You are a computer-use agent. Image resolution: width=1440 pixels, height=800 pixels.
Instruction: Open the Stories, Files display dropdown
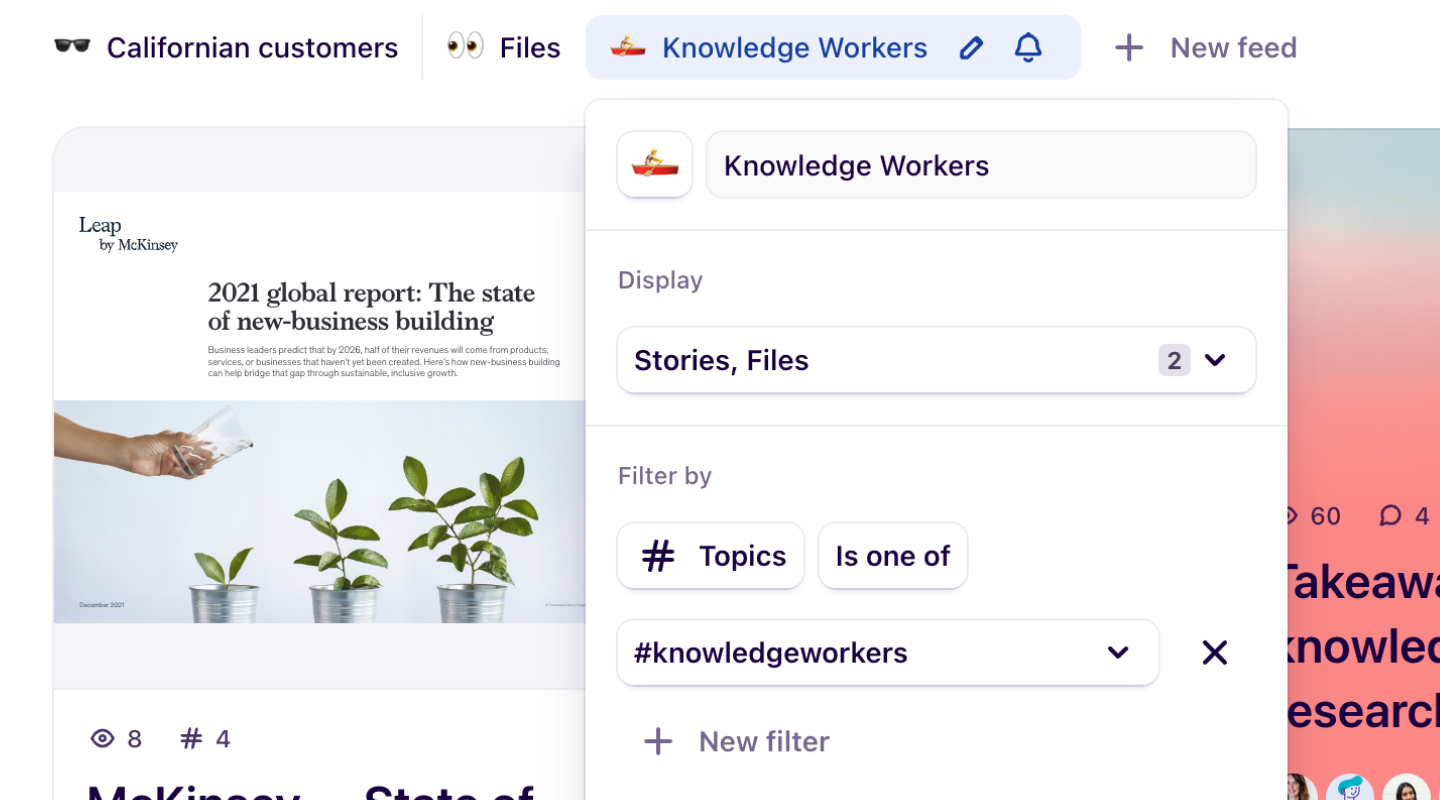click(936, 360)
